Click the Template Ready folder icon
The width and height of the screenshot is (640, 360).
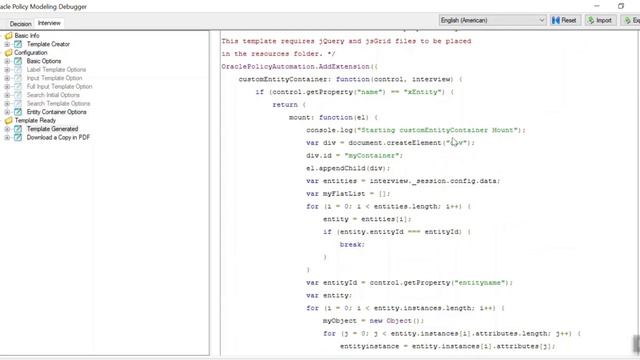coord(9,120)
